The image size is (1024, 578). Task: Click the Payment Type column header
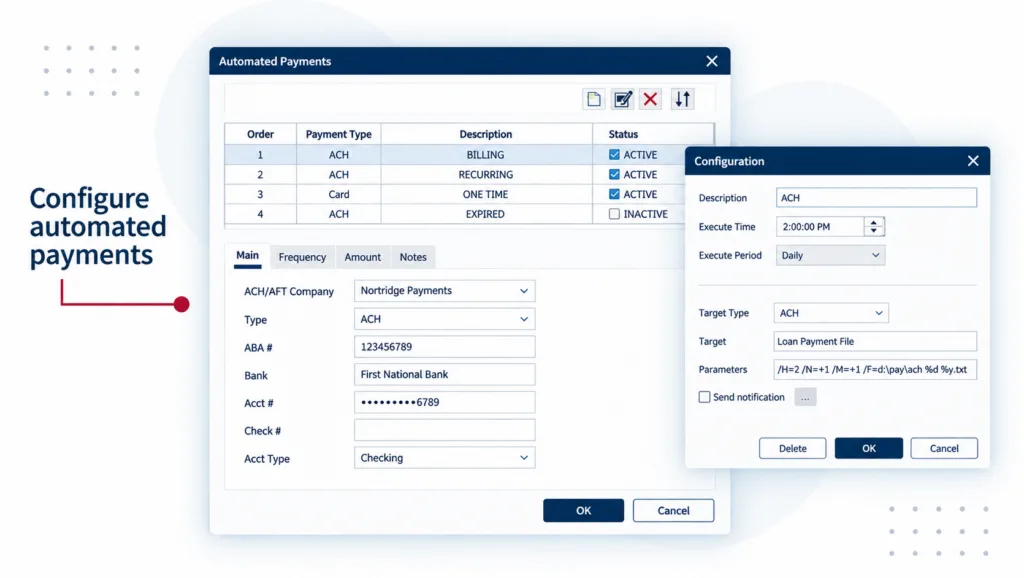[338, 134]
